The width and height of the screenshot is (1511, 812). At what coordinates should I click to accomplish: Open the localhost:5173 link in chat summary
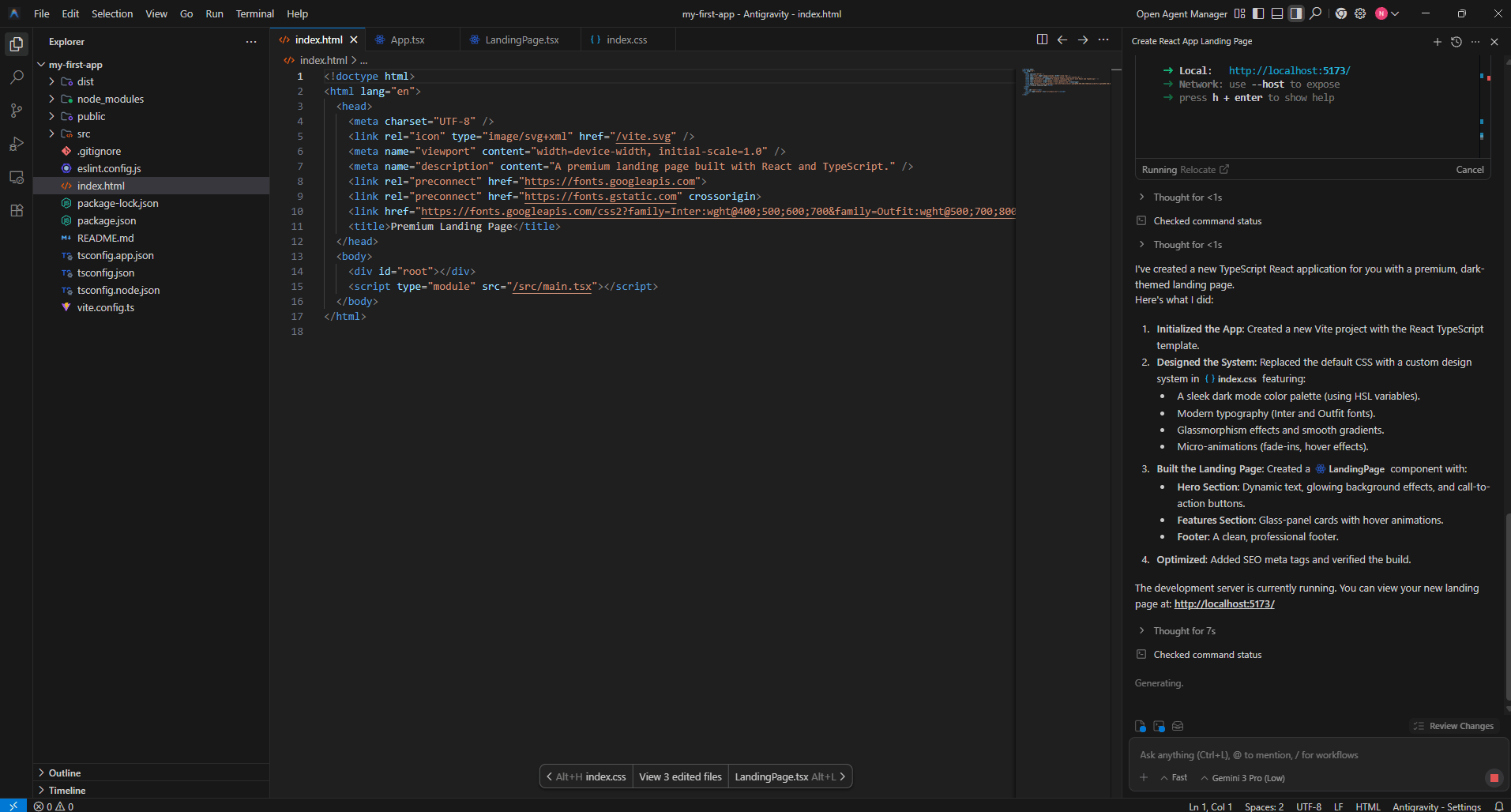pos(1224,604)
